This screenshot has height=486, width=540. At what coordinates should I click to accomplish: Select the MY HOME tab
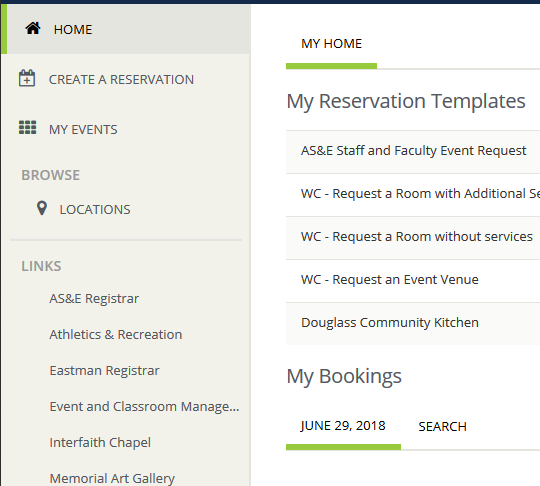[x=331, y=44]
